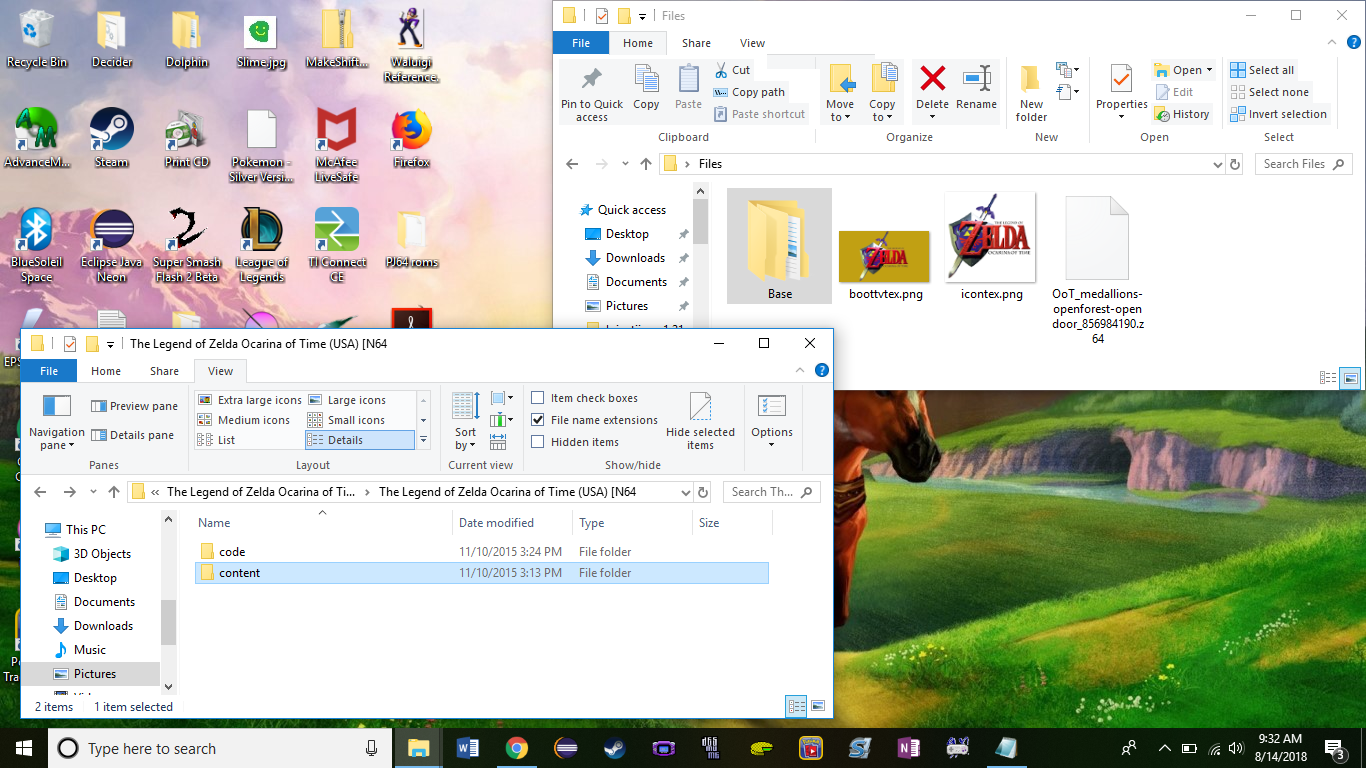Go up one level in Files window
Screen dimensions: 1366x768
[x=645, y=164]
